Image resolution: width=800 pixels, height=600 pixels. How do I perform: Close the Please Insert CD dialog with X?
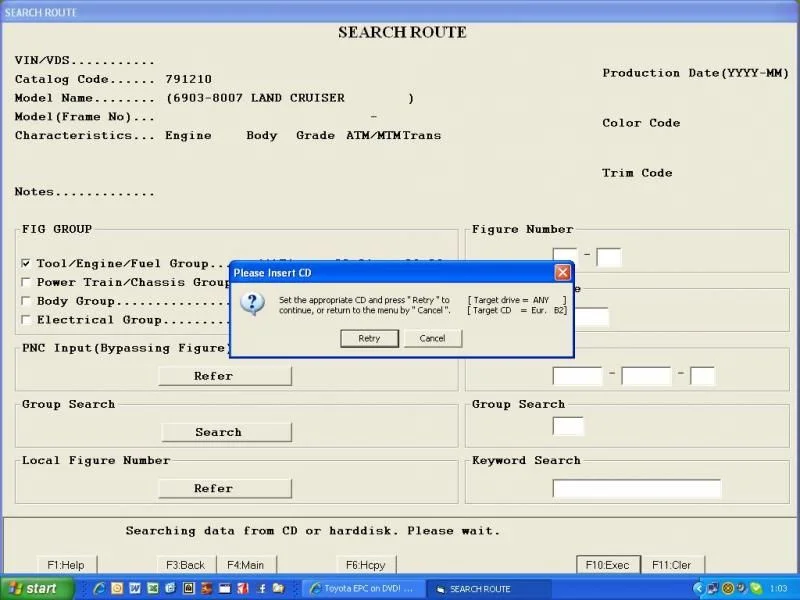(x=562, y=272)
